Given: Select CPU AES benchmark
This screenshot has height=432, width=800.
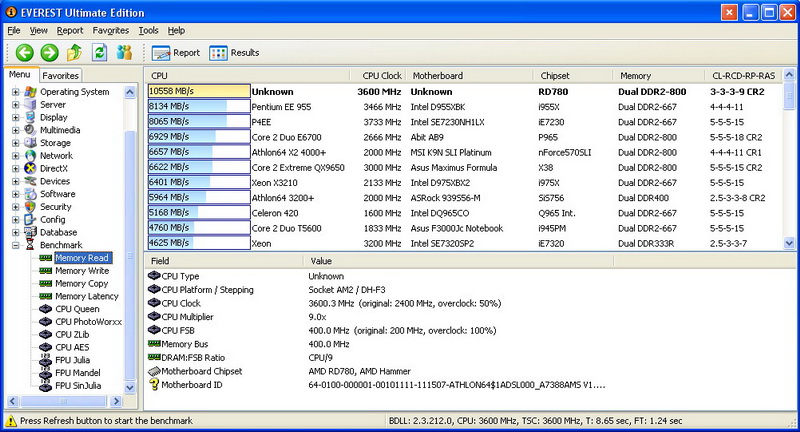Looking at the screenshot, I should 72,347.
